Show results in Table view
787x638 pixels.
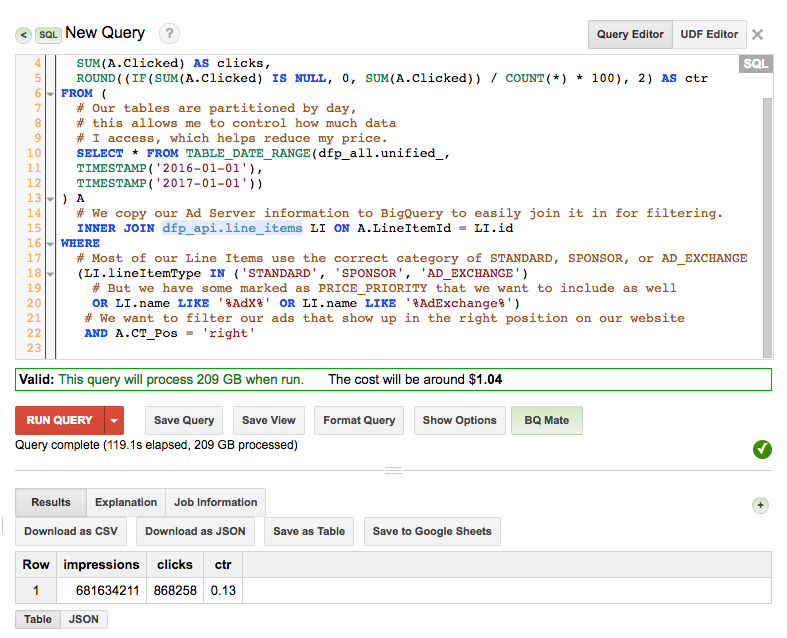click(x=38, y=619)
